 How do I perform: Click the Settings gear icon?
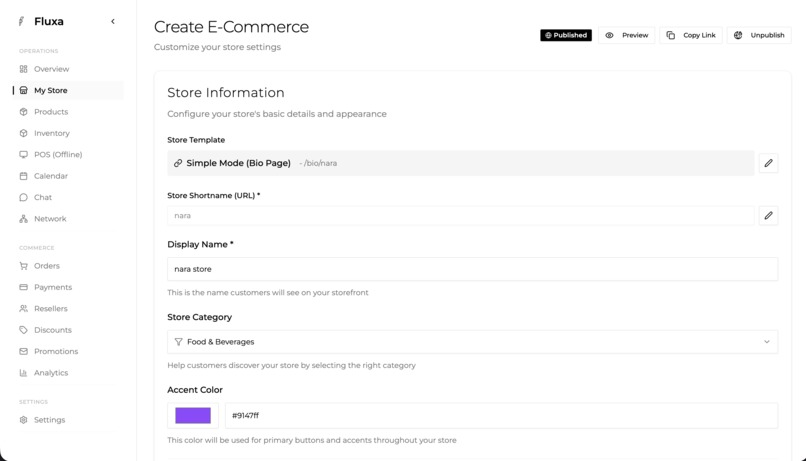23,420
